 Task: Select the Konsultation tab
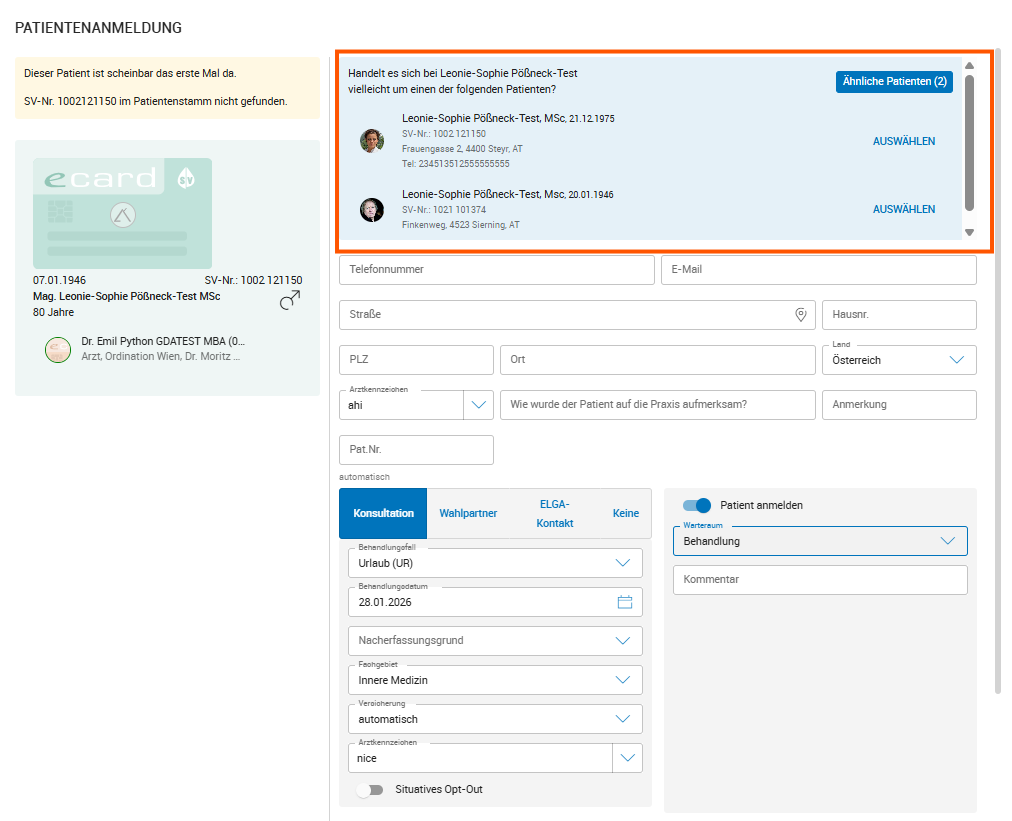click(383, 513)
